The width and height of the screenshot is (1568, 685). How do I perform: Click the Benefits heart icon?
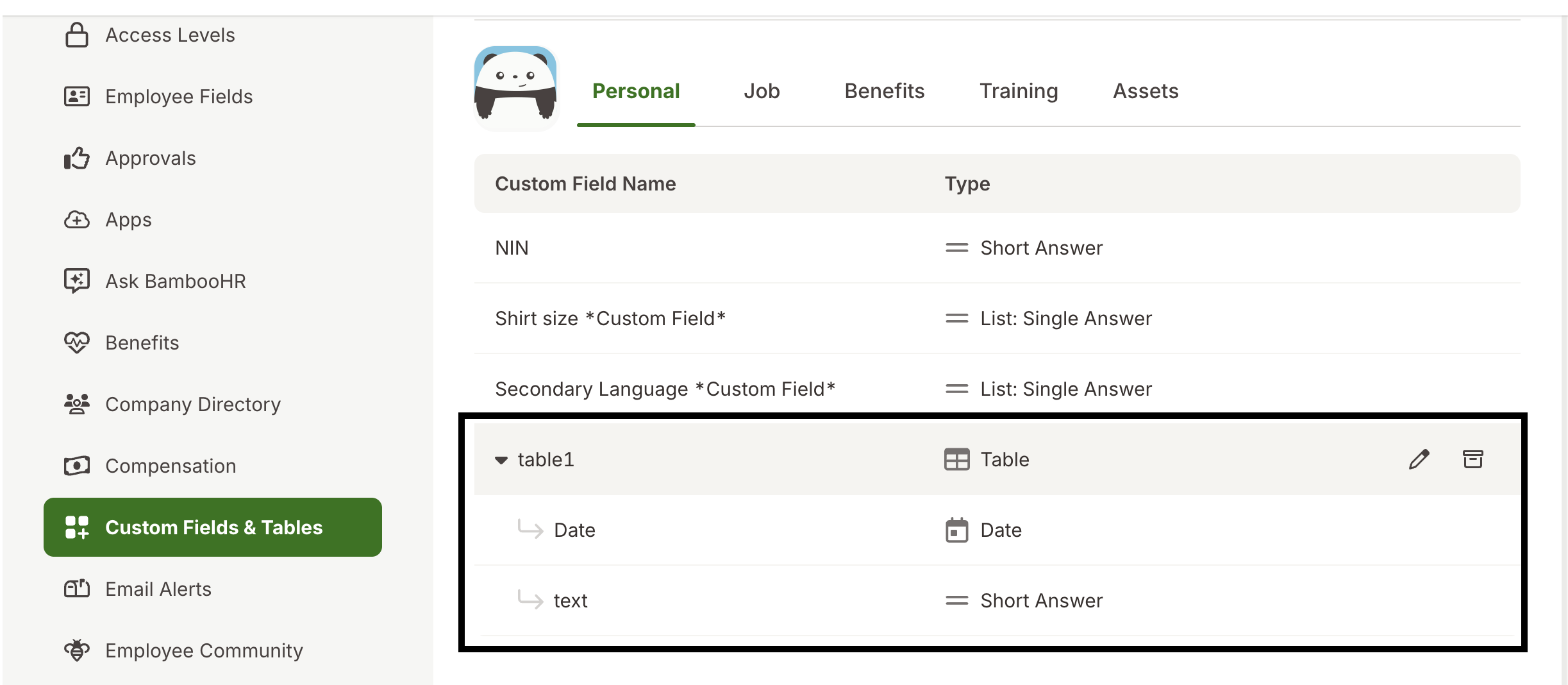point(77,342)
